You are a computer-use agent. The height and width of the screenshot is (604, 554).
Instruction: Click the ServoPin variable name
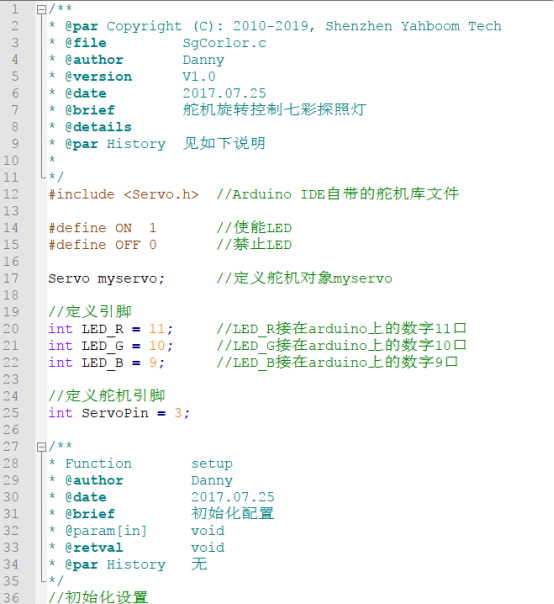click(x=115, y=413)
